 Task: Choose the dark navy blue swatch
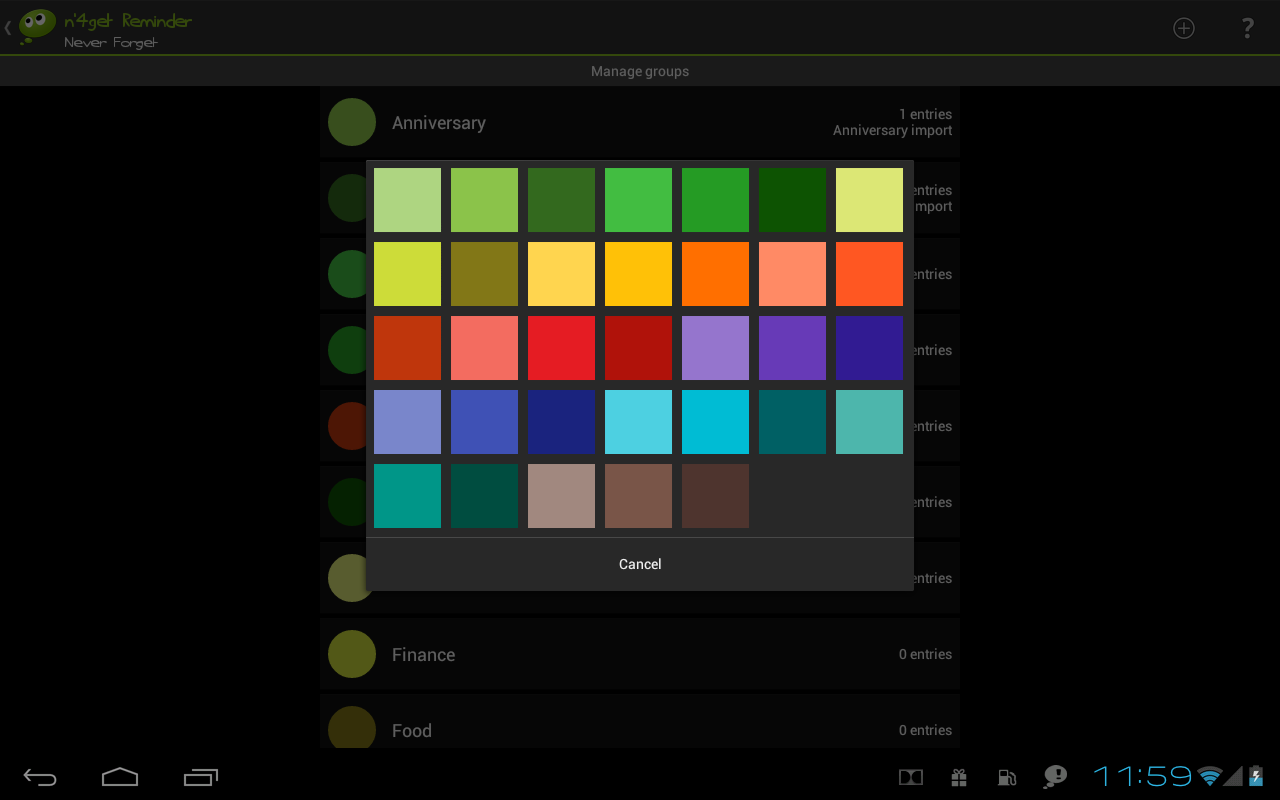click(561, 422)
